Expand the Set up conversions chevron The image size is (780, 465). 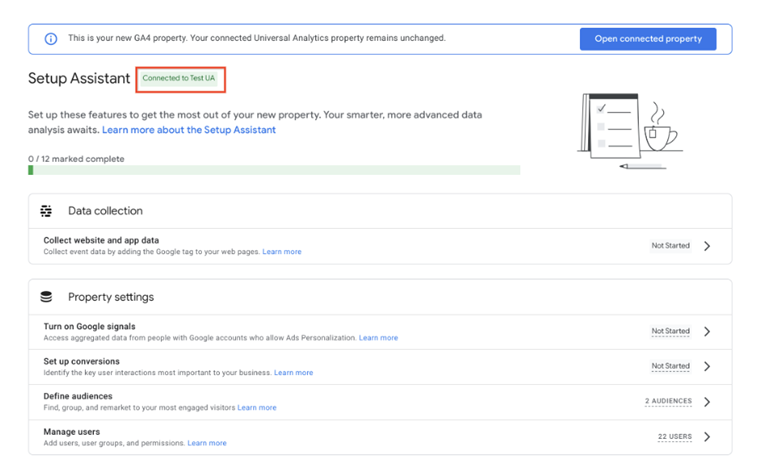(707, 366)
